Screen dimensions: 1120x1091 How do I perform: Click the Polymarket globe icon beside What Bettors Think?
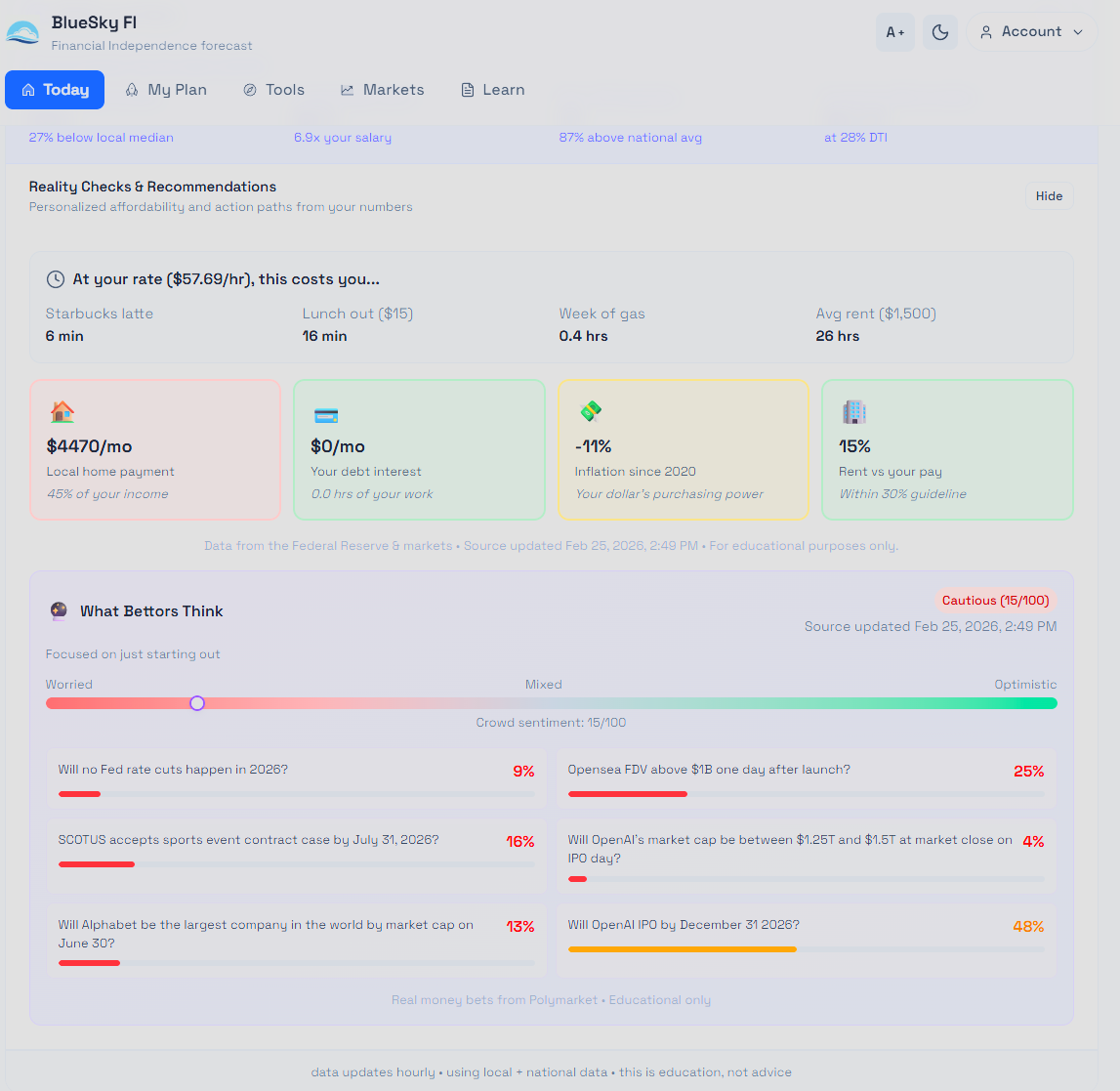59,611
